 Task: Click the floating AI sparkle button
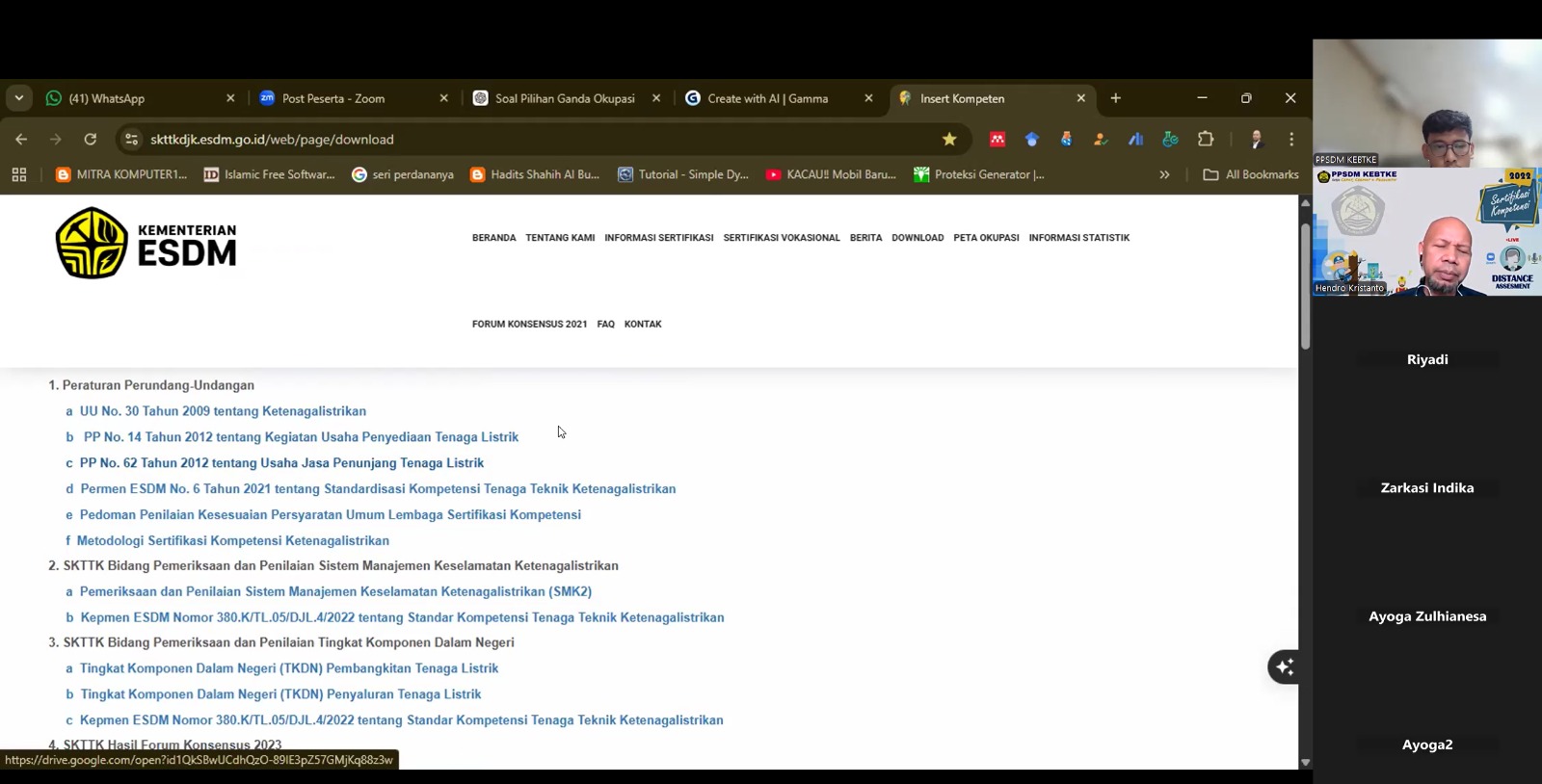[1284, 666]
